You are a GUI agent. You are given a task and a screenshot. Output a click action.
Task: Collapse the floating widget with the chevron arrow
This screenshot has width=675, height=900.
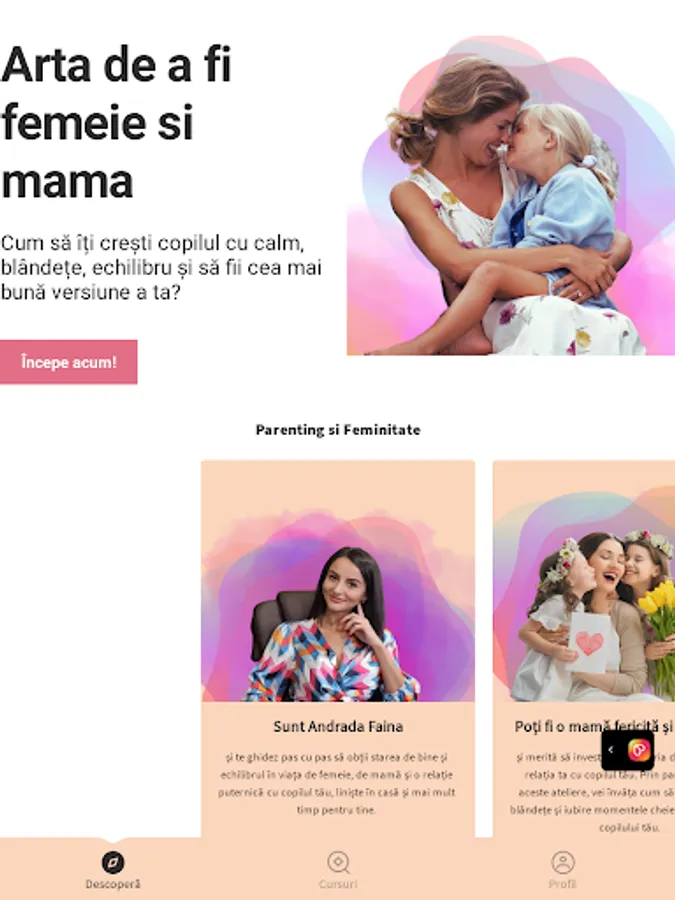611,750
